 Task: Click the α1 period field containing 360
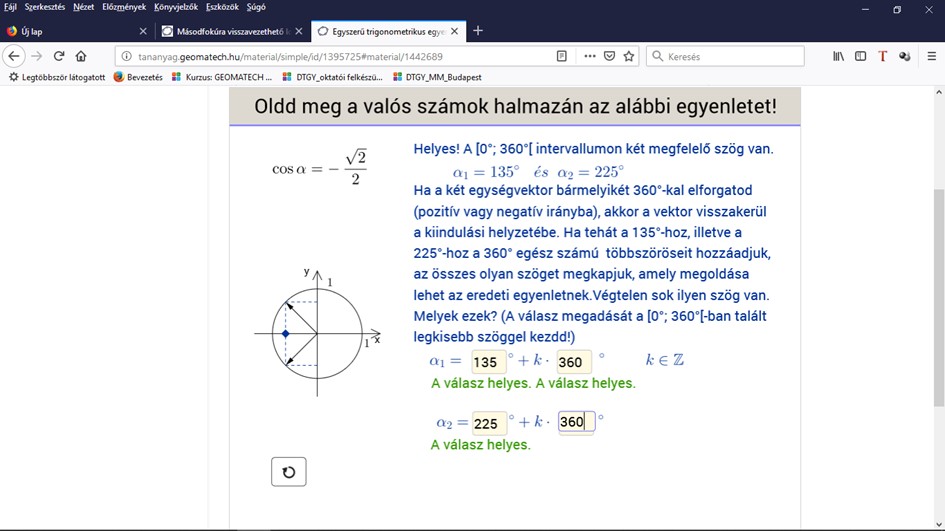click(x=574, y=362)
